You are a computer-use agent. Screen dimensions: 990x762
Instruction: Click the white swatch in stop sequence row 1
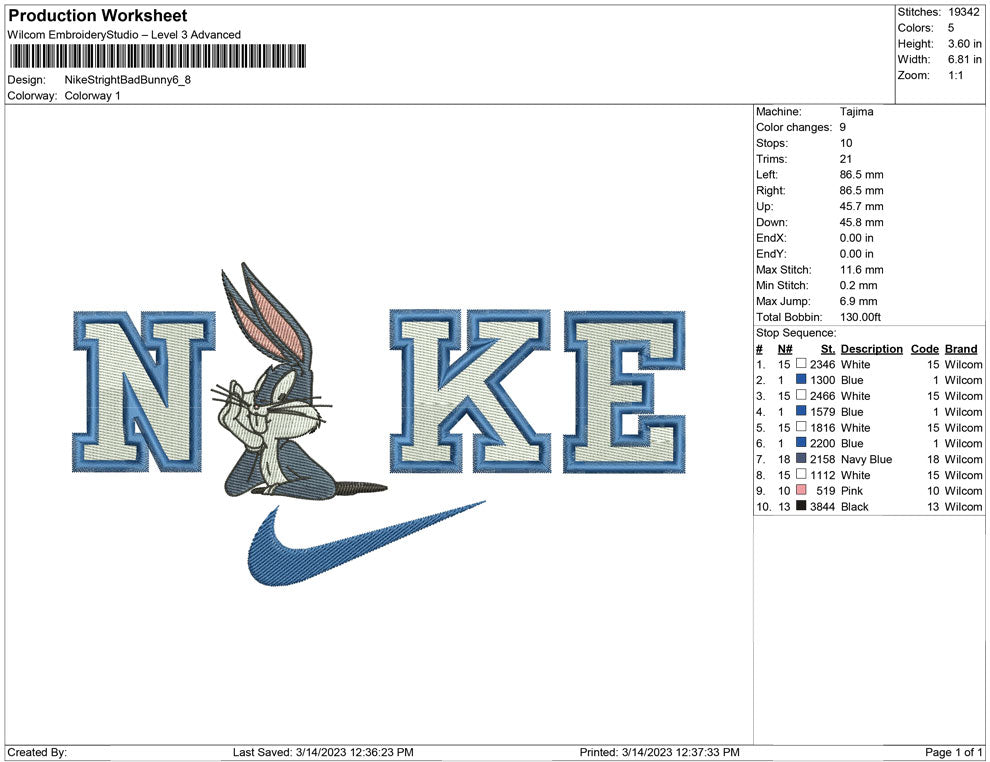coord(801,364)
